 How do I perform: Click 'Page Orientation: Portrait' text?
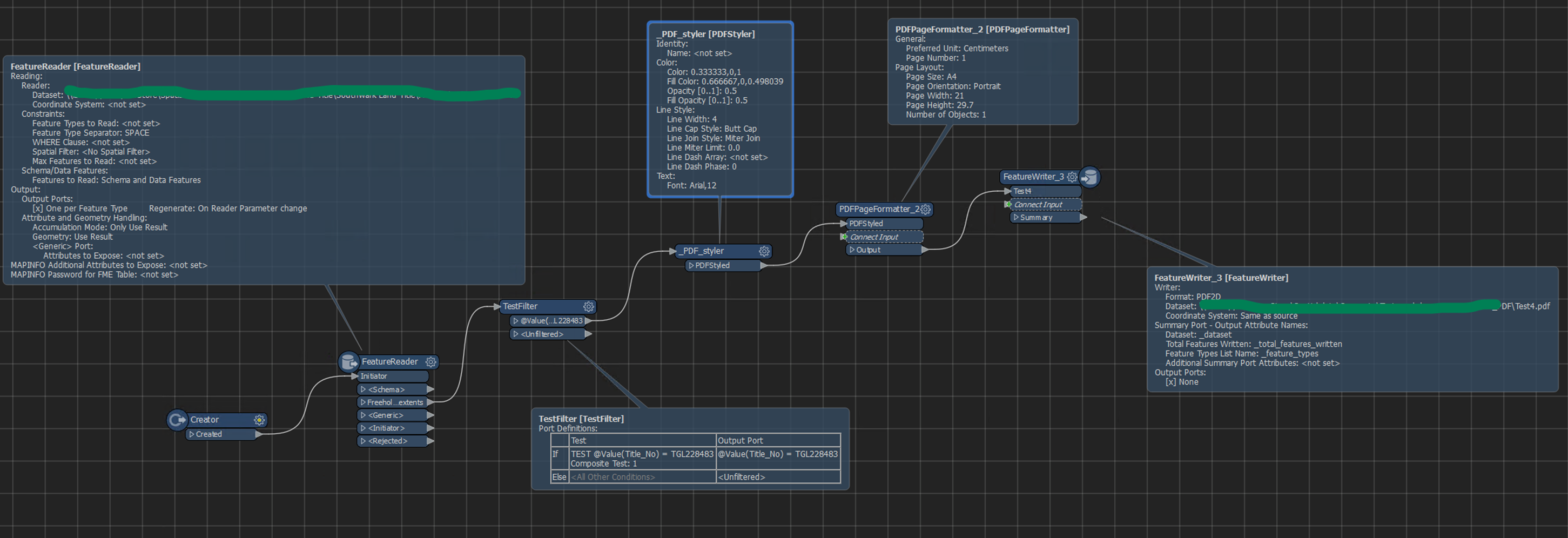[953, 86]
